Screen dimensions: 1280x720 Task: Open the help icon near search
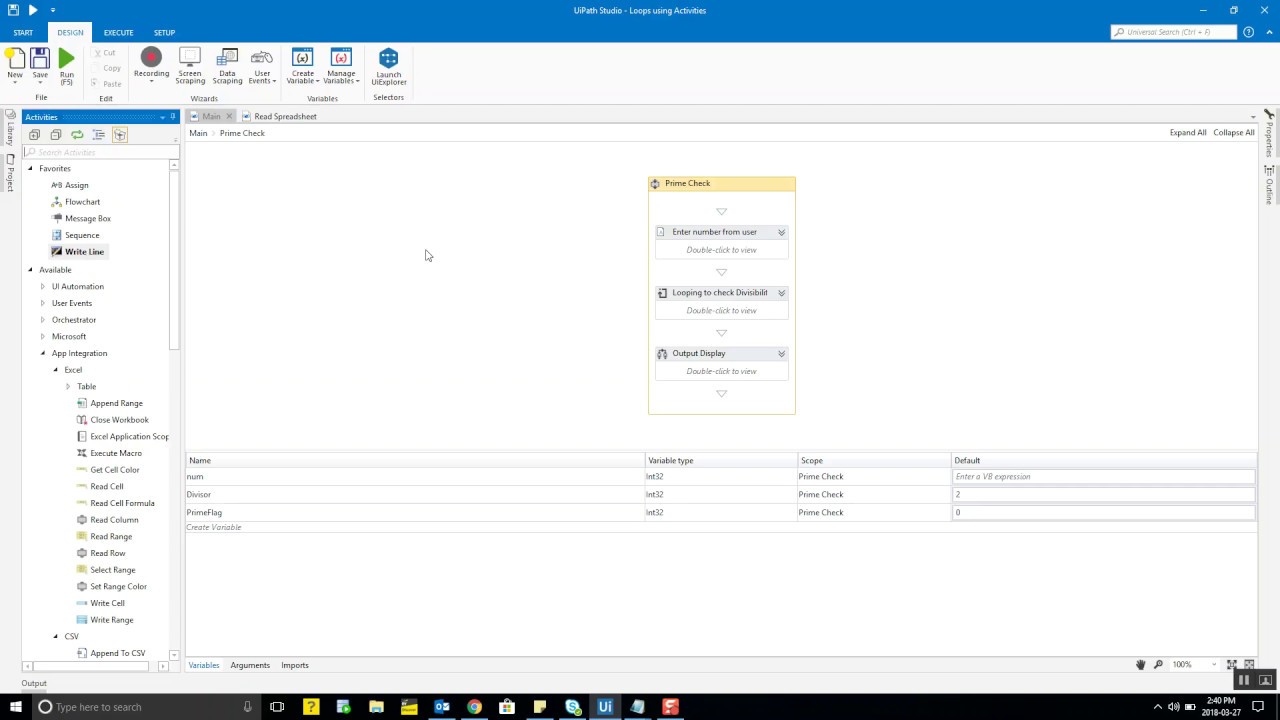1248,32
